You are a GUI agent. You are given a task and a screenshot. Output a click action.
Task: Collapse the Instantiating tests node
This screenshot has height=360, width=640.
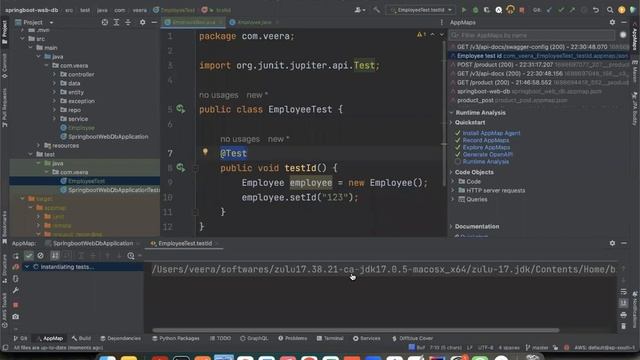coord(27,267)
